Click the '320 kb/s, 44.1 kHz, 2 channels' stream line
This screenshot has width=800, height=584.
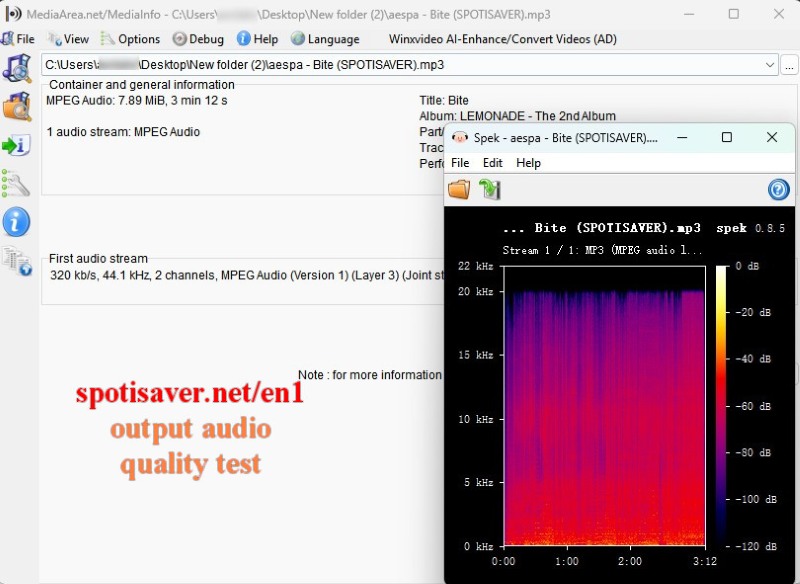click(247, 275)
